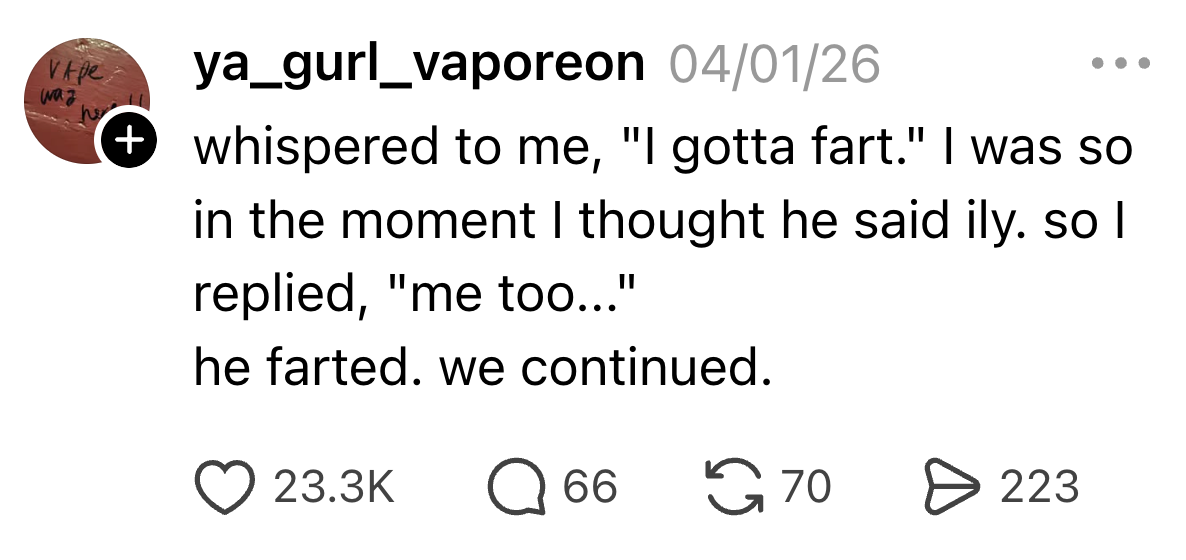The image size is (1186, 560).
Task: Click the ya_gurl_vaporeon username
Action: (x=419, y=65)
